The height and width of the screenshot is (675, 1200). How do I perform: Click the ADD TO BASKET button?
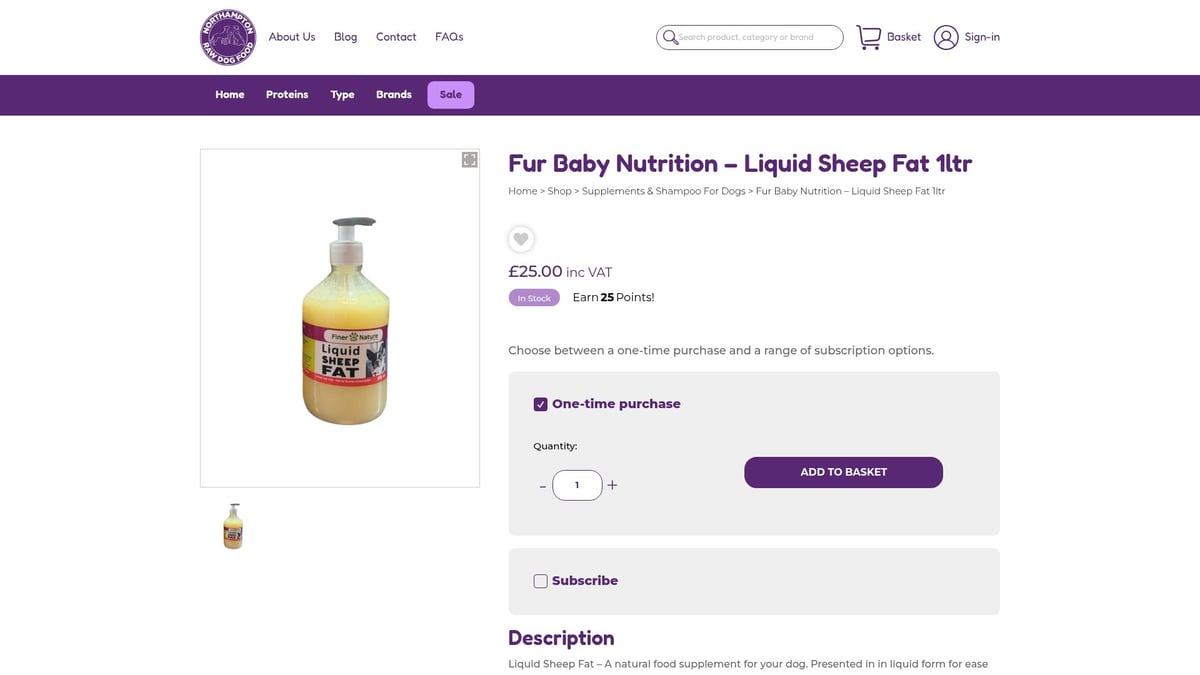[843, 472]
